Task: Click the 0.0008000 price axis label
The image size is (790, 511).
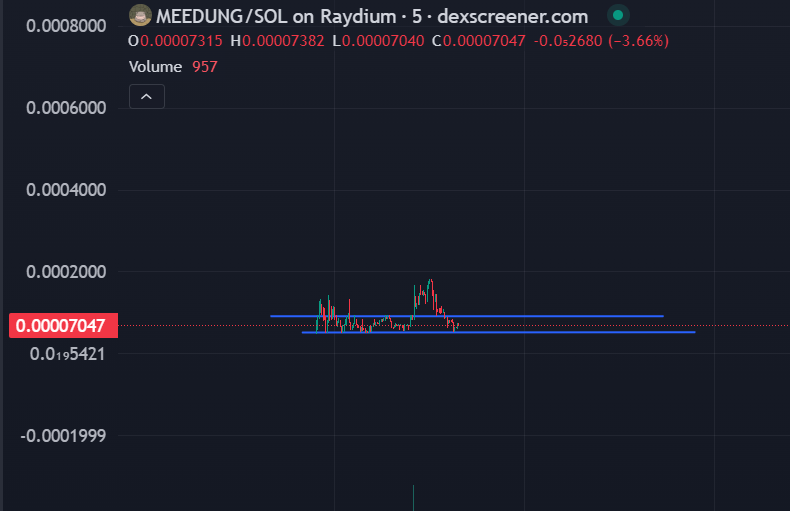Action: pyautogui.click(x=66, y=26)
